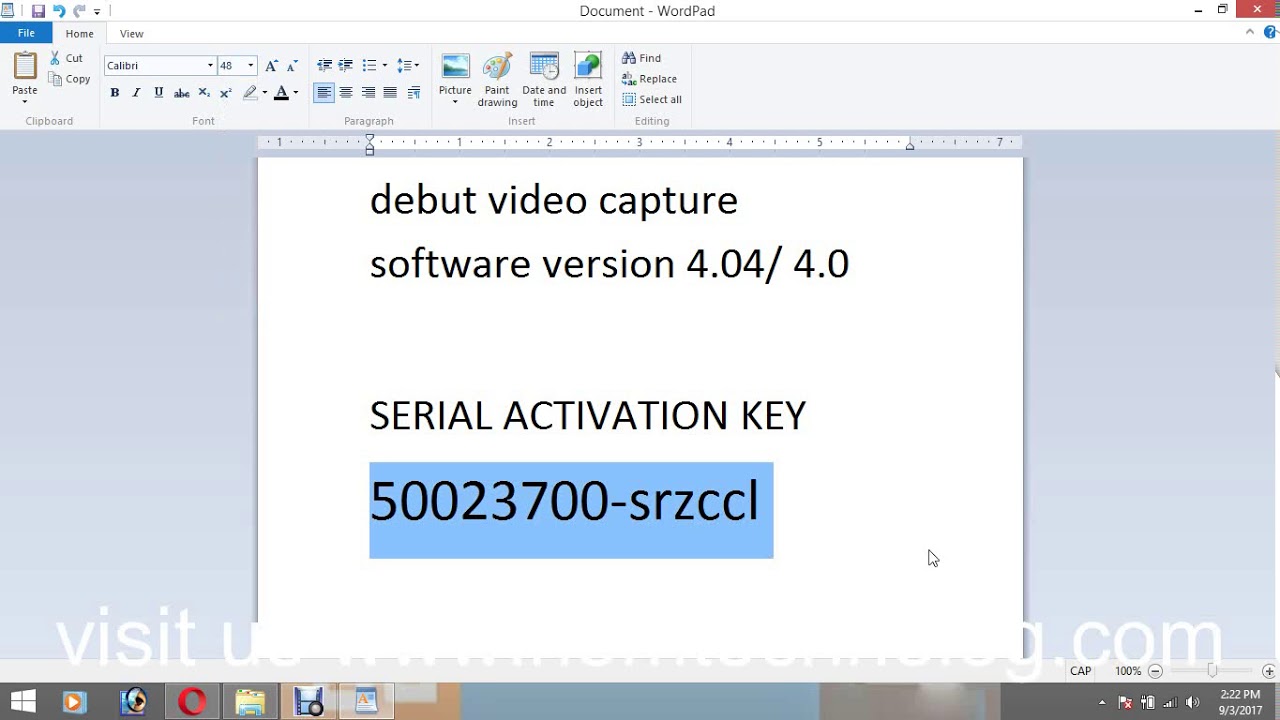This screenshot has width=1280, height=720.
Task: Open Opera browser from taskbar
Action: click(x=192, y=702)
